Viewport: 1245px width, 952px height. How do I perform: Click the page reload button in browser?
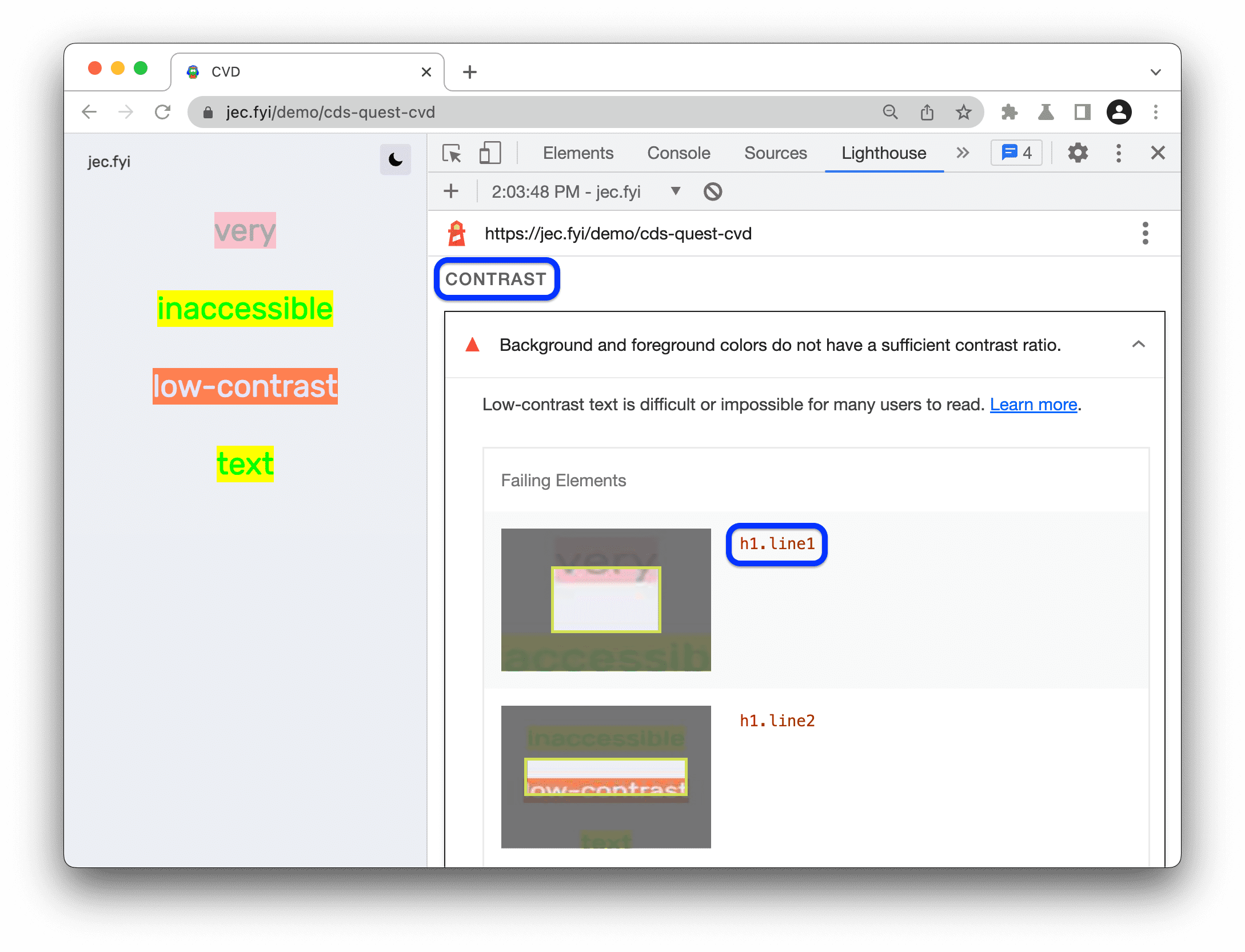tap(164, 111)
